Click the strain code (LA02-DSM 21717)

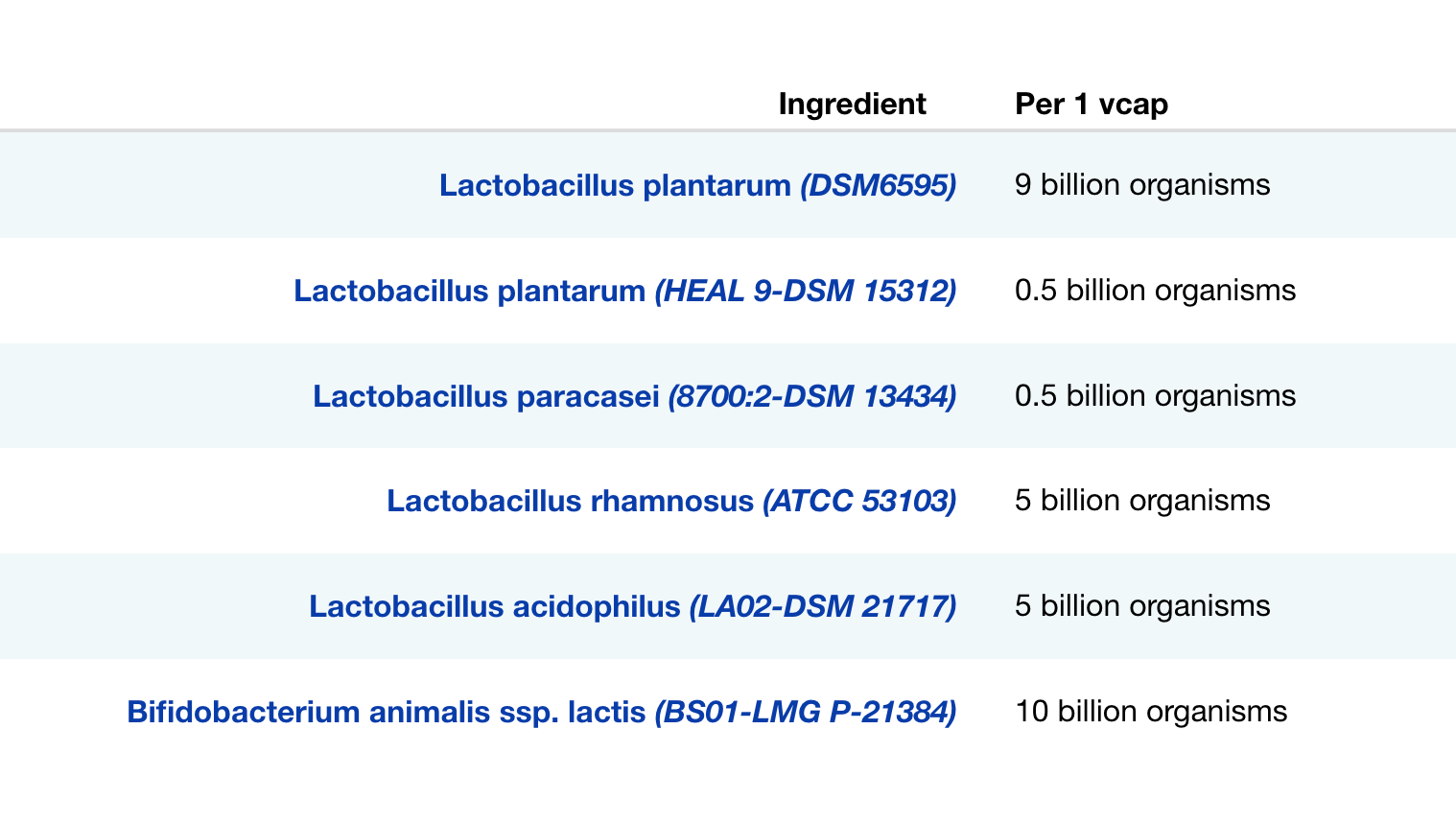point(823,606)
